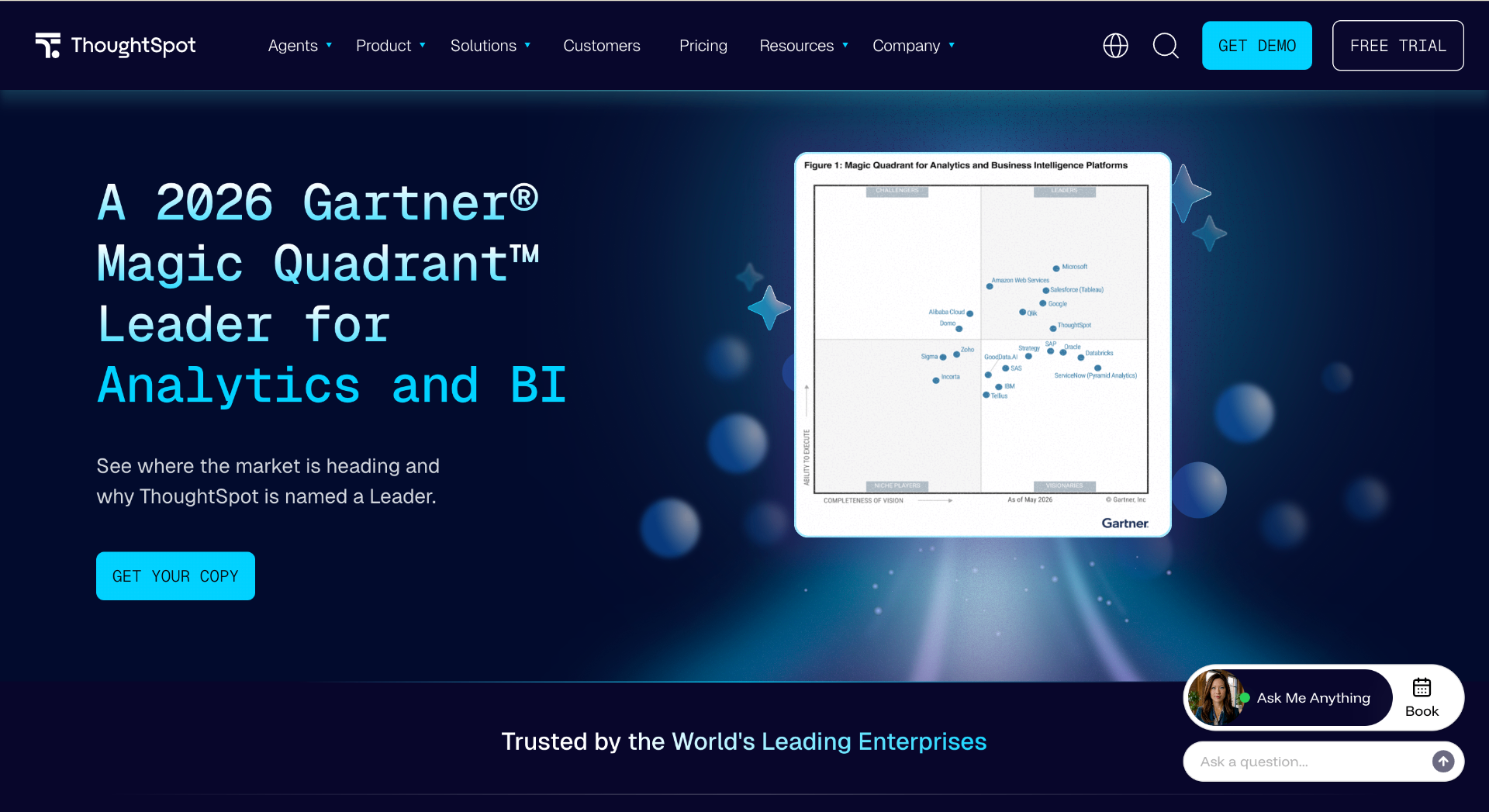The width and height of the screenshot is (1489, 812).
Task: Go to the Pricing page
Action: click(703, 46)
